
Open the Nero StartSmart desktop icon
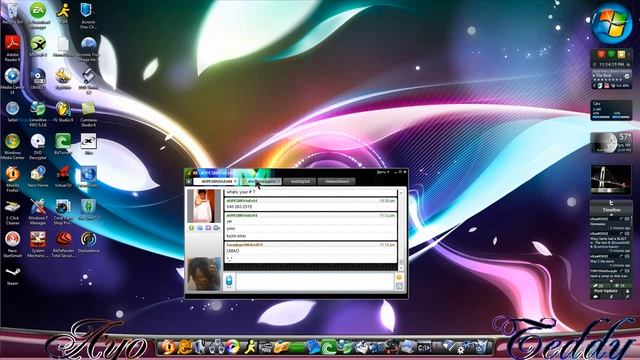click(x=12, y=244)
